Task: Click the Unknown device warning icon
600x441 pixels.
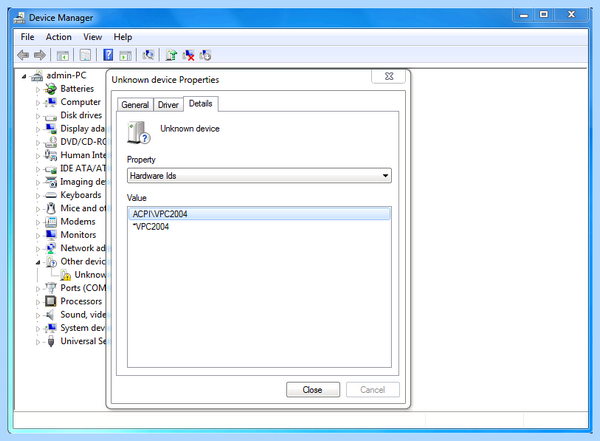Action: [65, 275]
